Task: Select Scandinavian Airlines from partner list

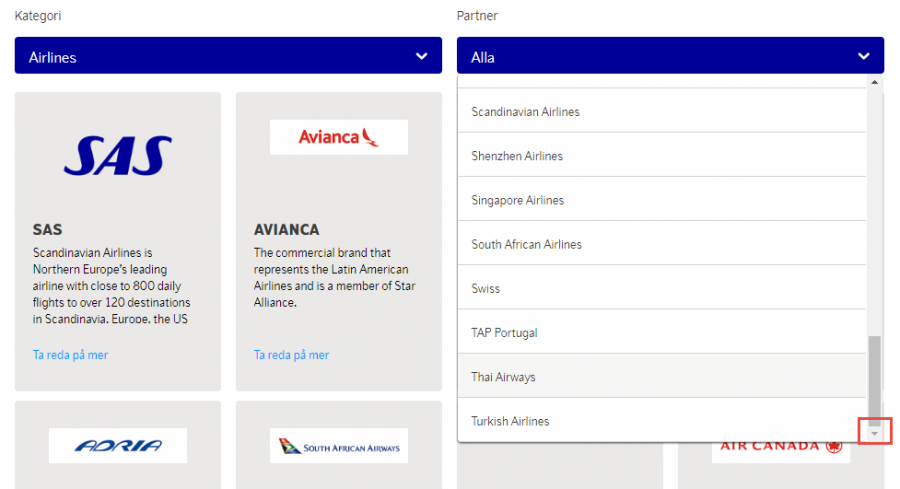Action: click(x=525, y=112)
